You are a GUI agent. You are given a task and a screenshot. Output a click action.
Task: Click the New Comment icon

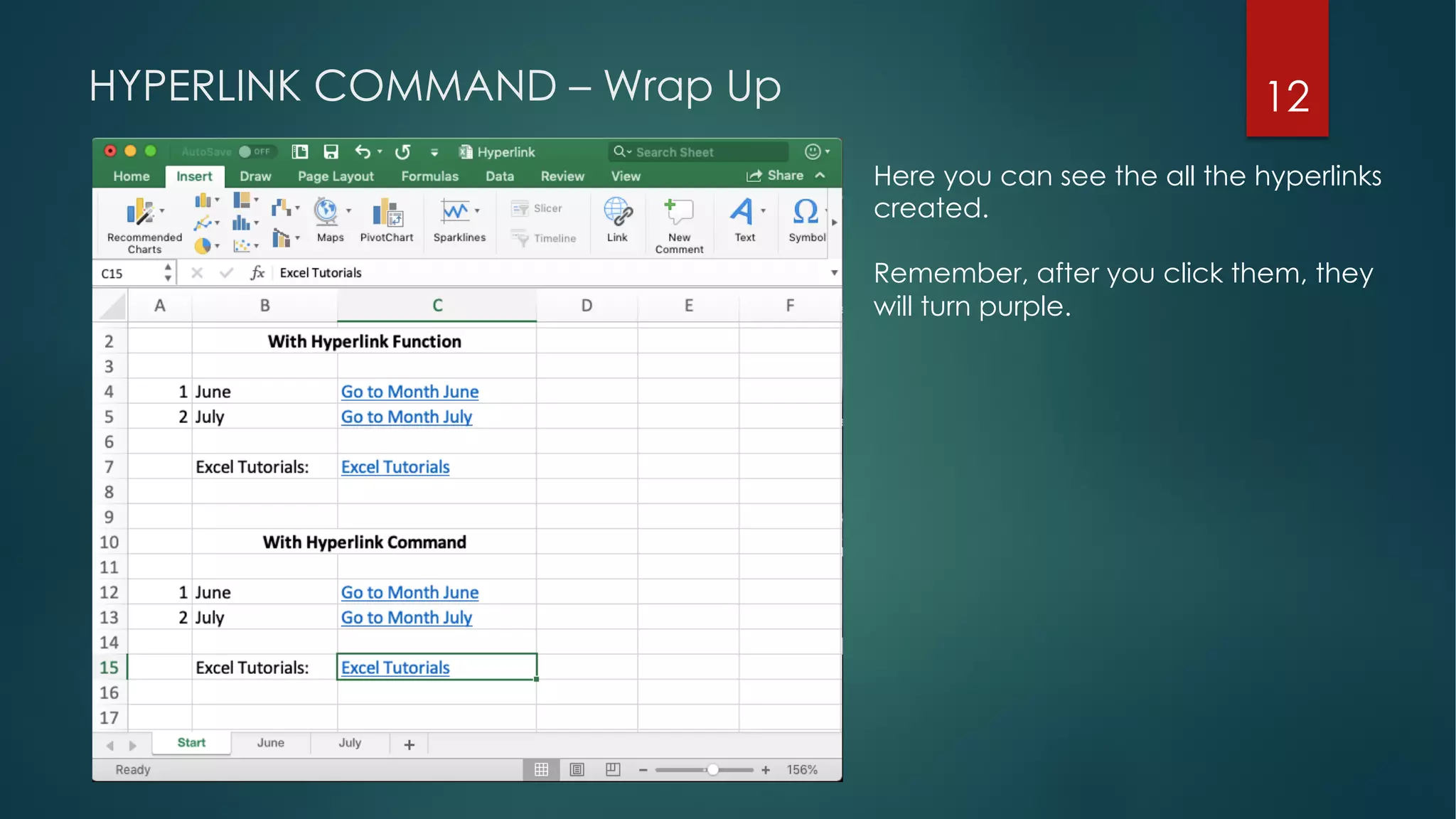pos(678,213)
